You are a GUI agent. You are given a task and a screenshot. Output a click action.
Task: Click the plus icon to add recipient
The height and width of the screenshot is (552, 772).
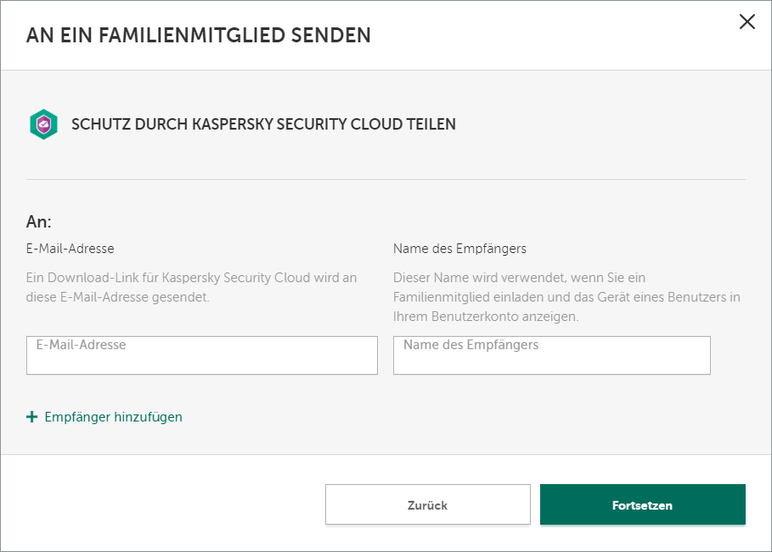[x=32, y=417]
